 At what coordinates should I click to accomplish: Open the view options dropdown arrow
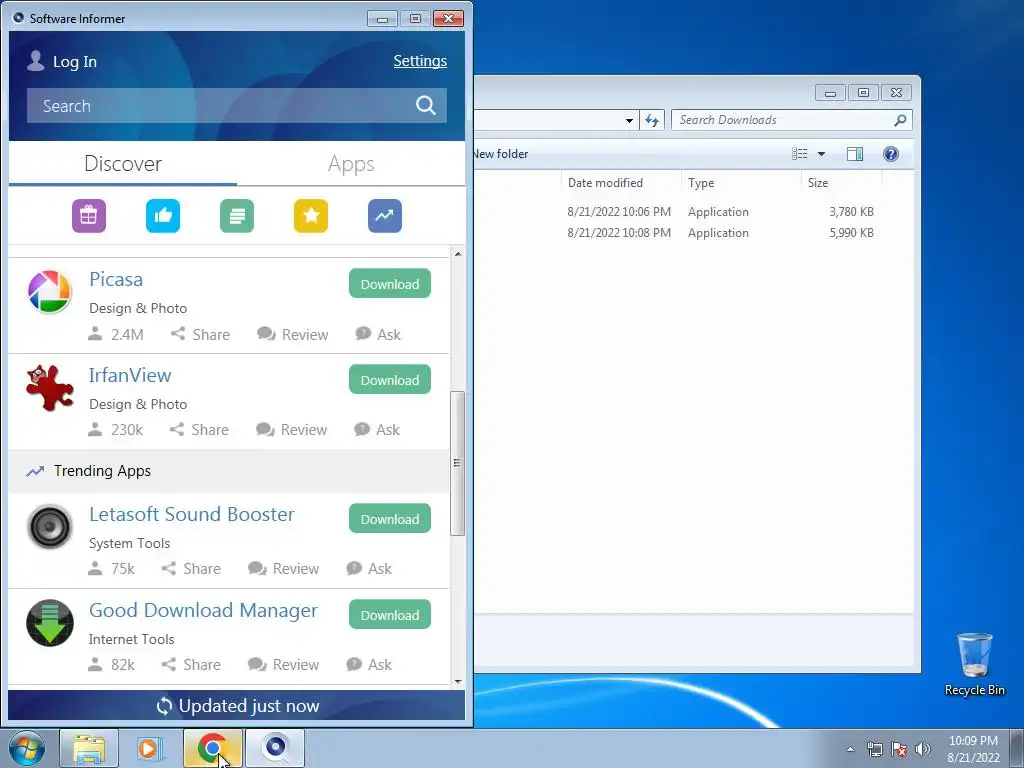coord(822,153)
